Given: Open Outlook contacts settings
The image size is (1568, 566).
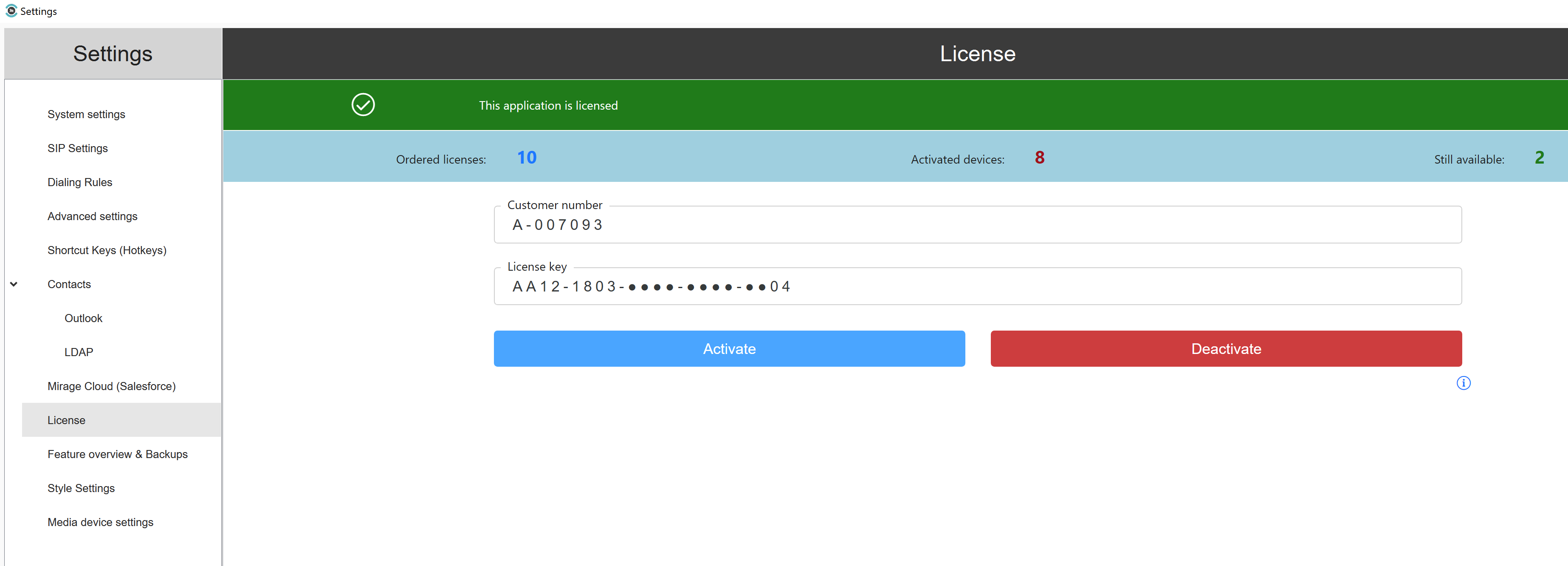Looking at the screenshot, I should pos(83,319).
